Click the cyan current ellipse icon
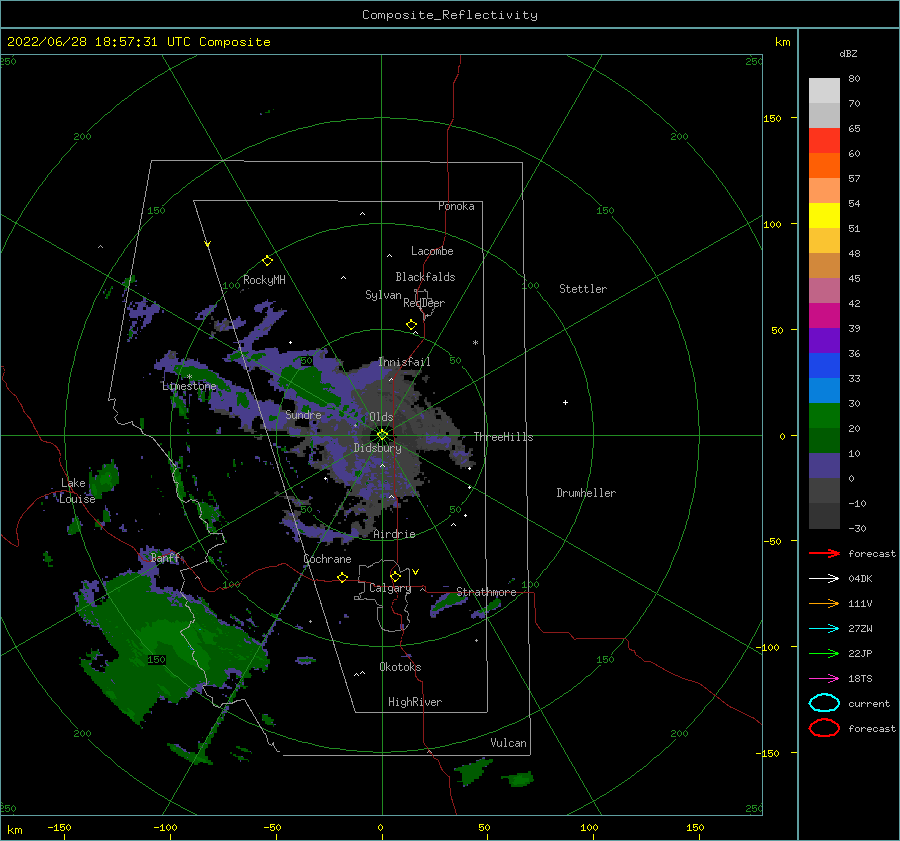The width and height of the screenshot is (900, 841). click(x=824, y=703)
